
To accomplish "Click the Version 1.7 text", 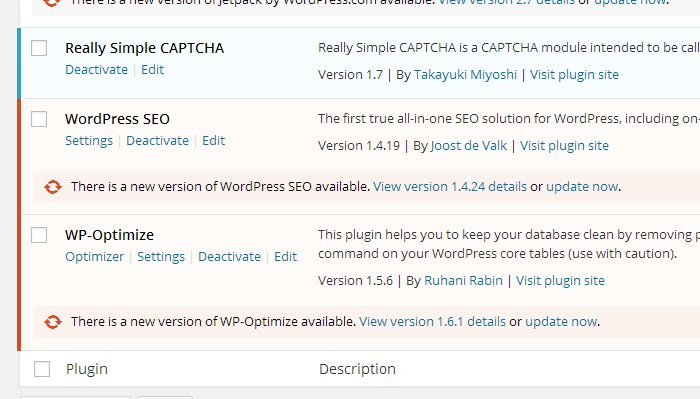I will click(x=350, y=75).
